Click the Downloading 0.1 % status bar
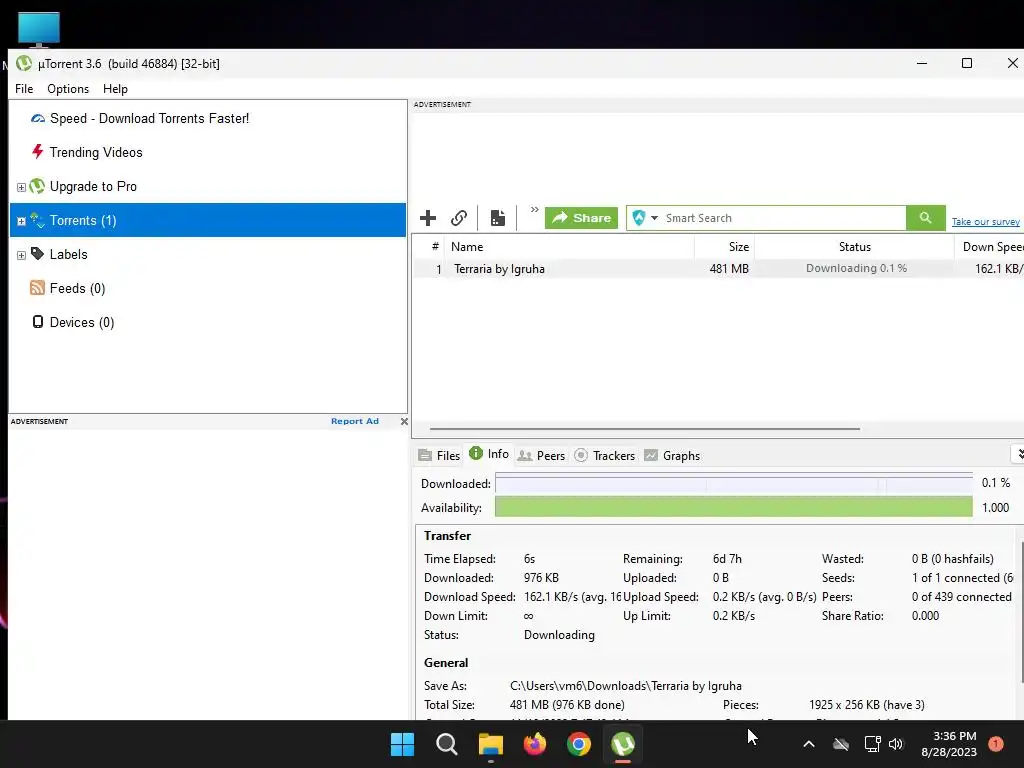The height and width of the screenshot is (768, 1024). 856,268
